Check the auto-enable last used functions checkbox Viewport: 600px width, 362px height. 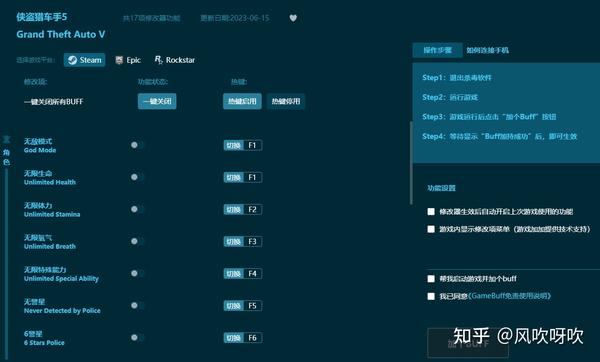coord(431,212)
